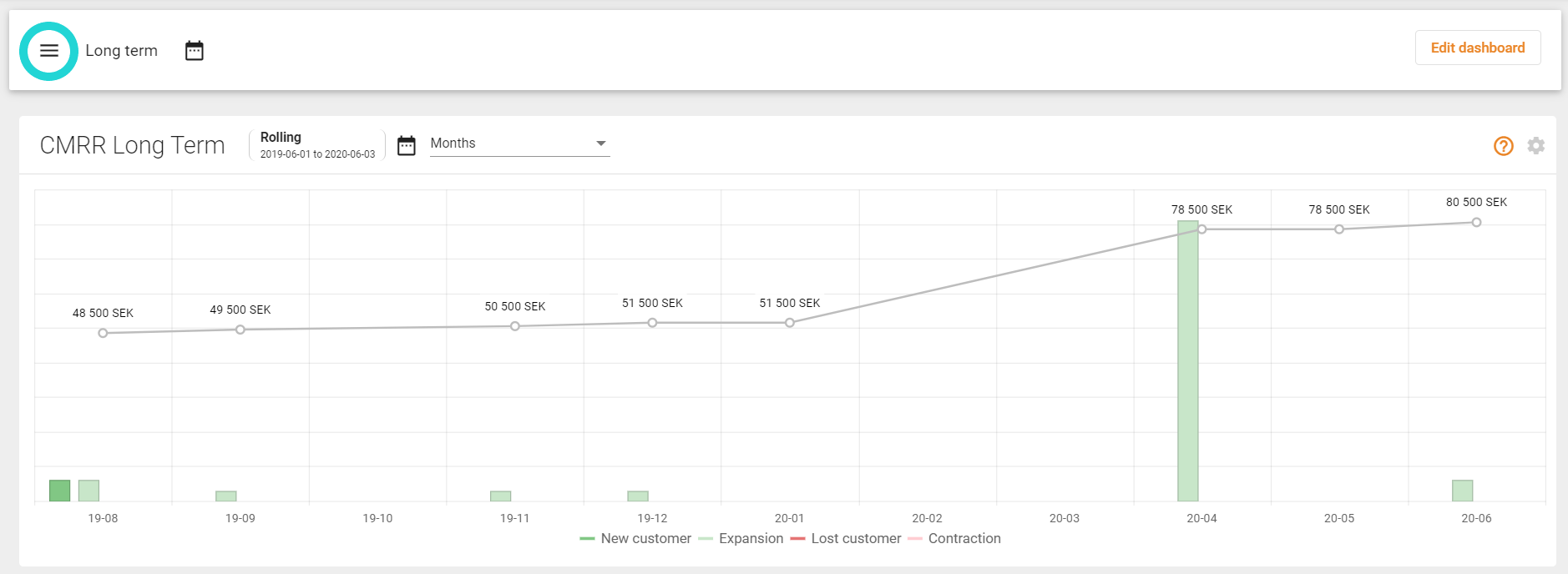1568x574 pixels.
Task: Select the 19-09 data point on line
Action: pyautogui.click(x=240, y=330)
